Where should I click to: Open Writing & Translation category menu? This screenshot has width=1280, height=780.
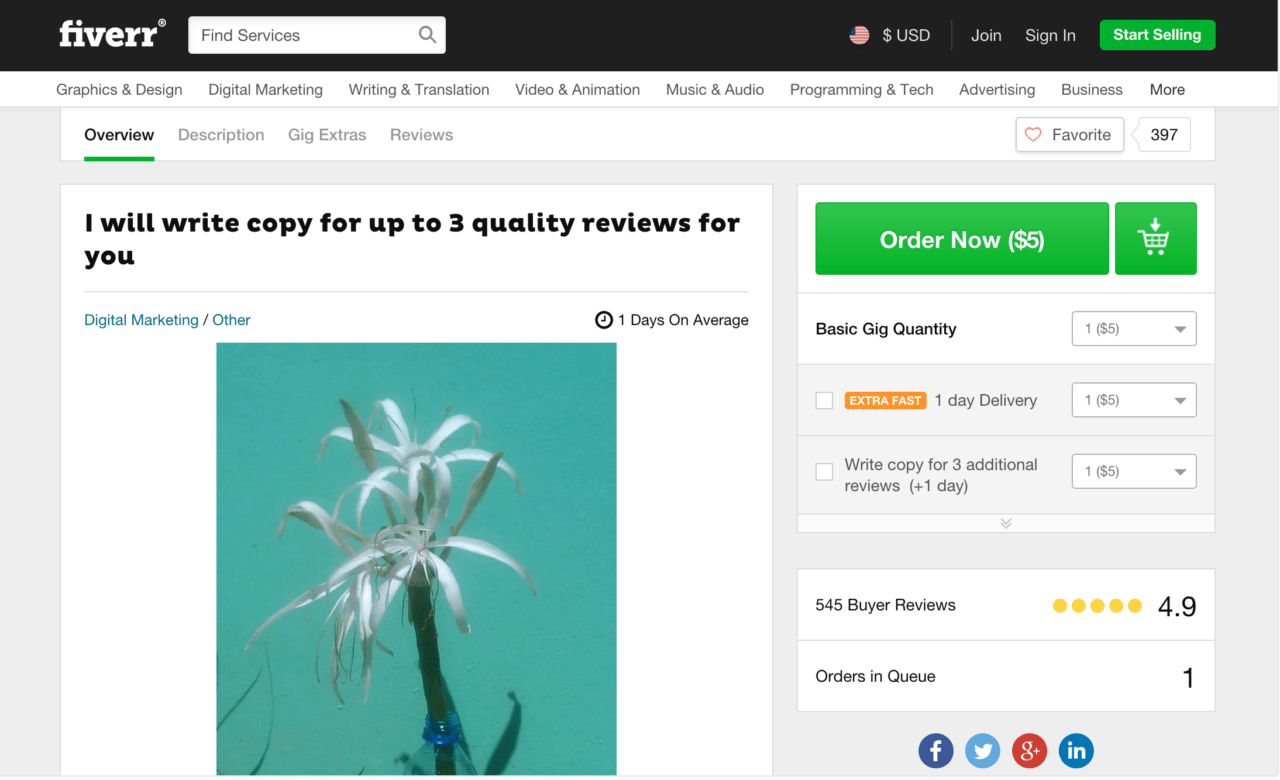pyautogui.click(x=419, y=89)
